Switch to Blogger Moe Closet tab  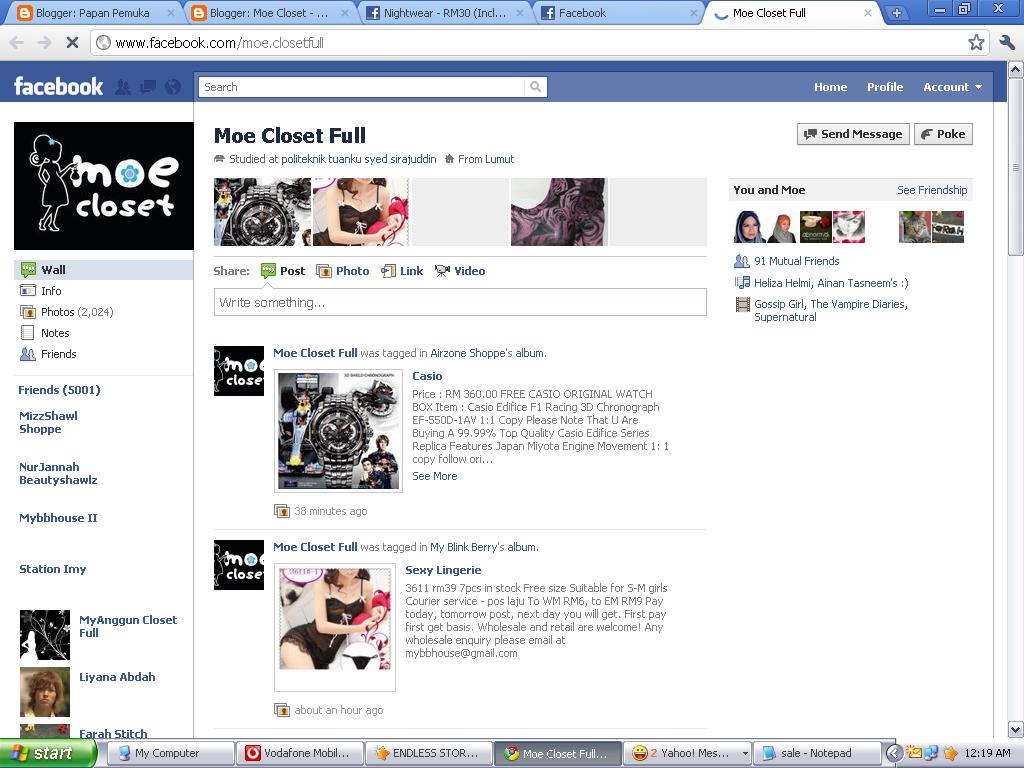[x=269, y=13]
